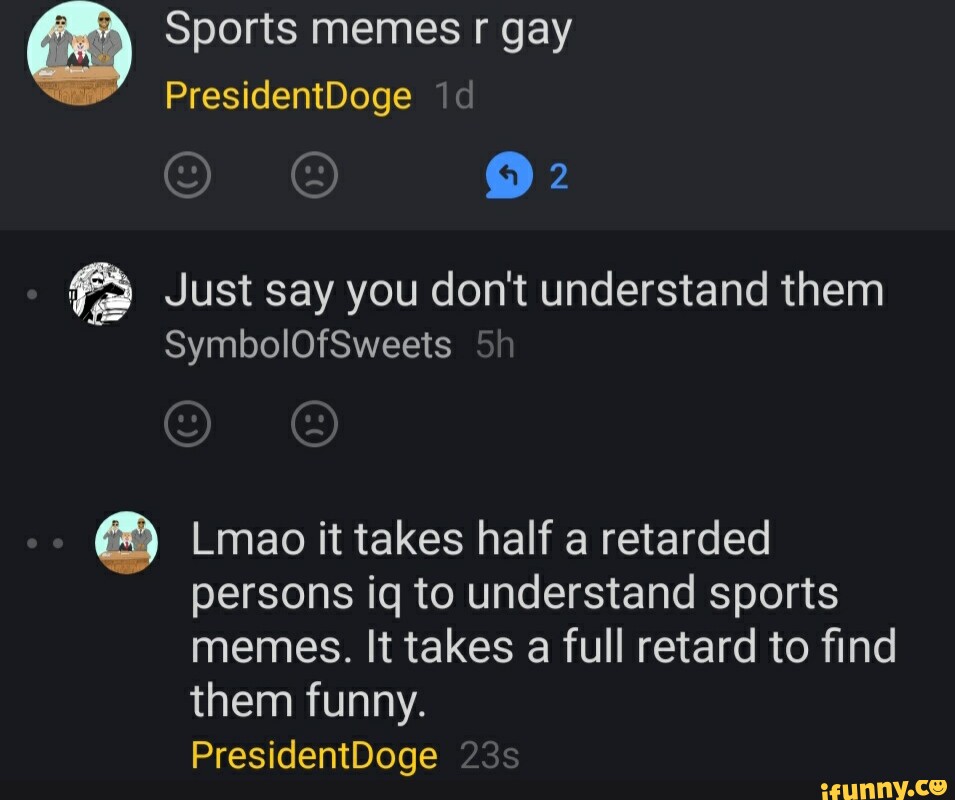This screenshot has height=800, width=955.
Task: Open SymbolOfSweets' black-and-white avatar
Action: (x=100, y=293)
